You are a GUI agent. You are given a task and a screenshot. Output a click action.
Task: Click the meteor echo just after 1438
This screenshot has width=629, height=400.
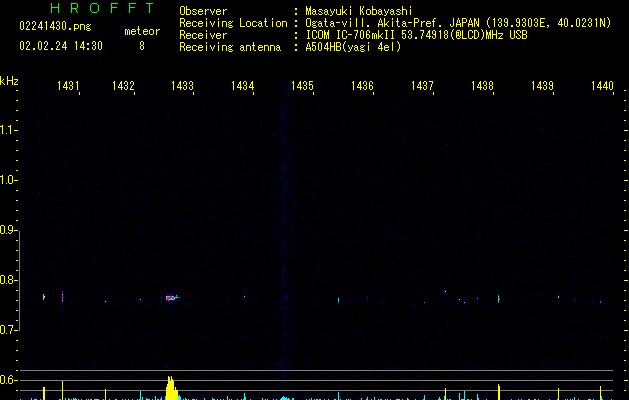coord(499,298)
